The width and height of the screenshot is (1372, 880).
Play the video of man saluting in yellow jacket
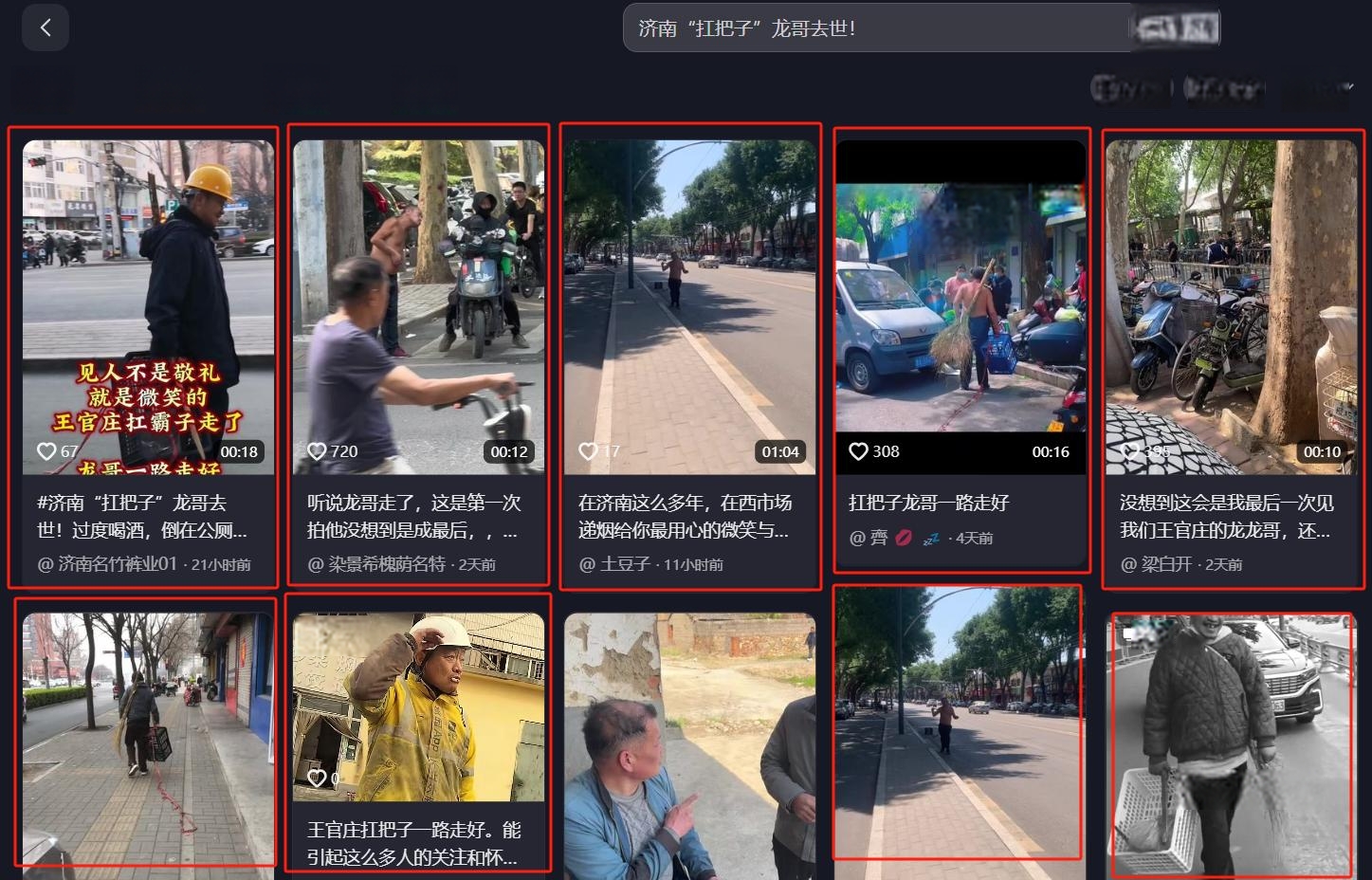[419, 707]
